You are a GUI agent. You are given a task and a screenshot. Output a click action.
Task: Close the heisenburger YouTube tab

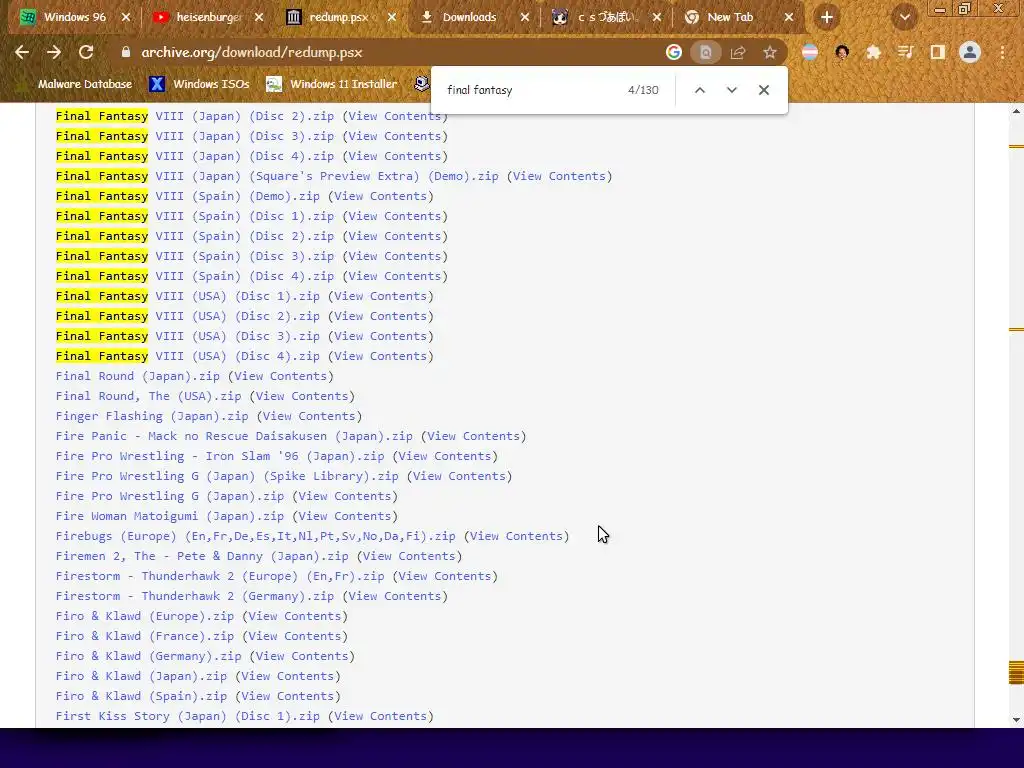(x=259, y=18)
